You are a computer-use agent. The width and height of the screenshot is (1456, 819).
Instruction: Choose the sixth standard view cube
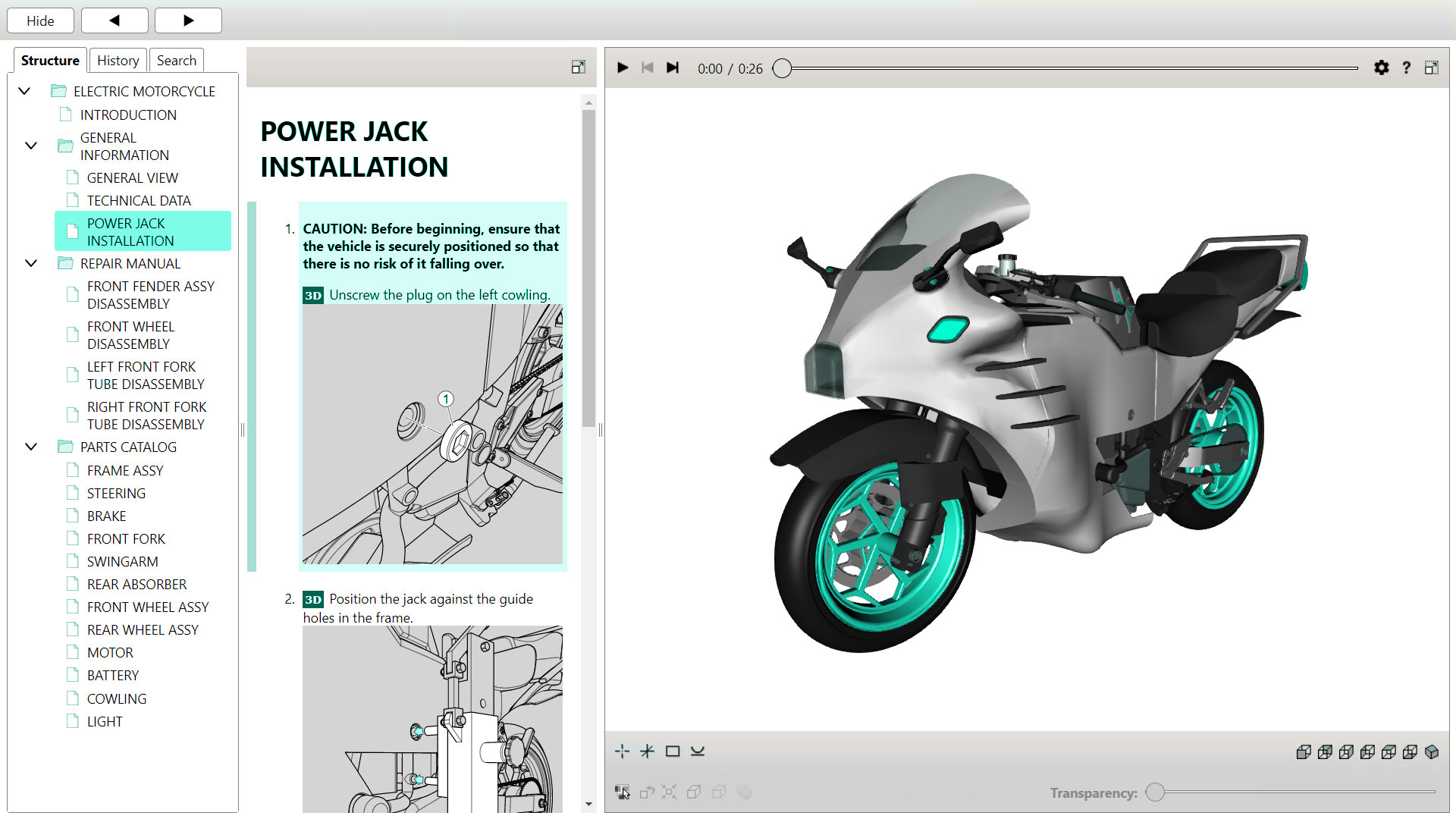click(x=1410, y=752)
